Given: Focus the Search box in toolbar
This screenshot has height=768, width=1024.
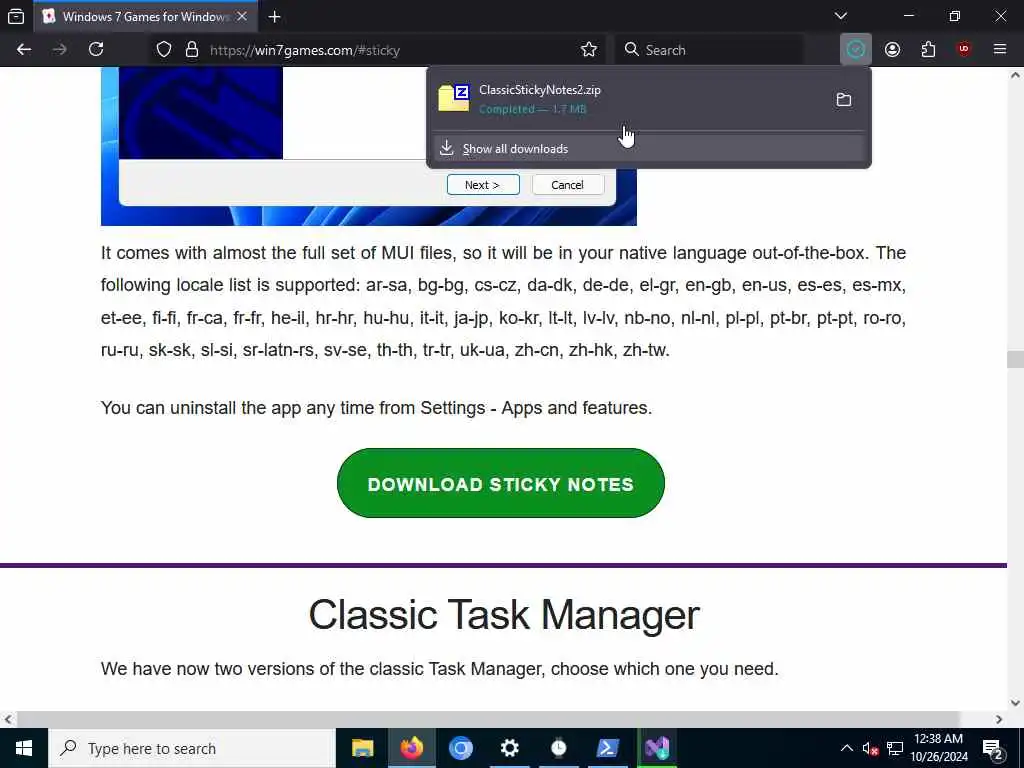Looking at the screenshot, I should (709, 50).
